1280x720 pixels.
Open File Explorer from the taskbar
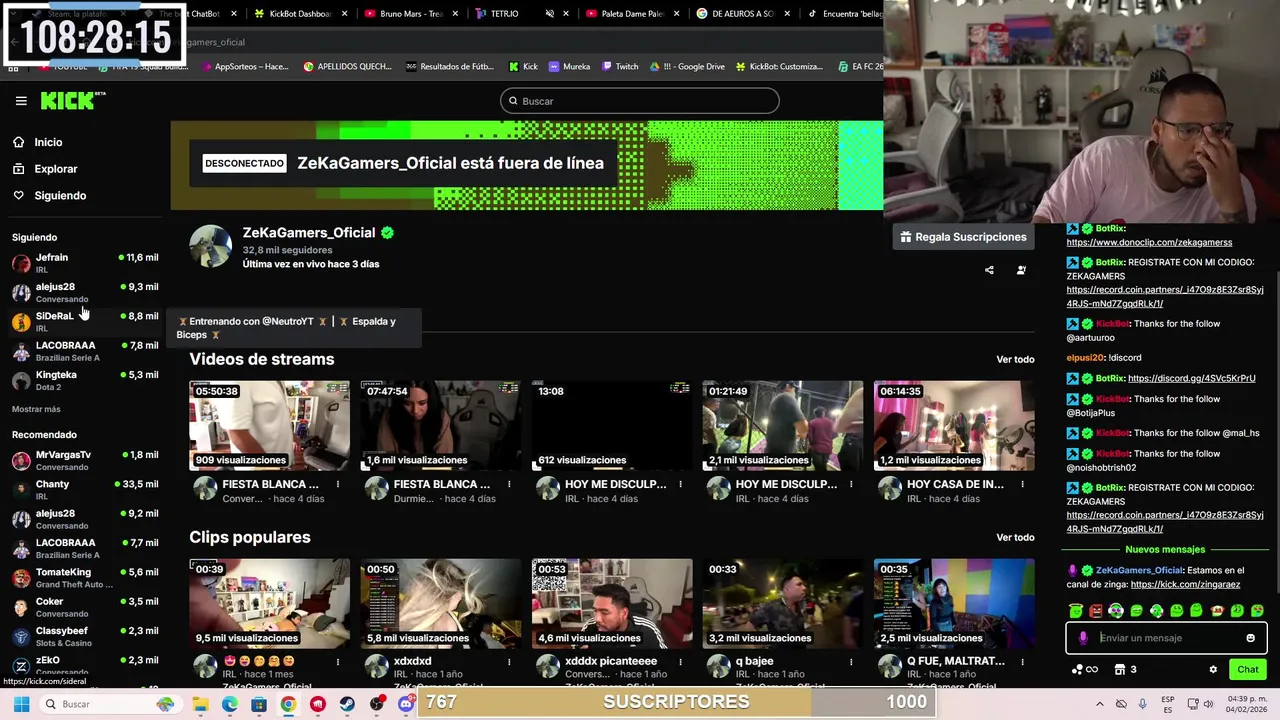(x=200, y=704)
